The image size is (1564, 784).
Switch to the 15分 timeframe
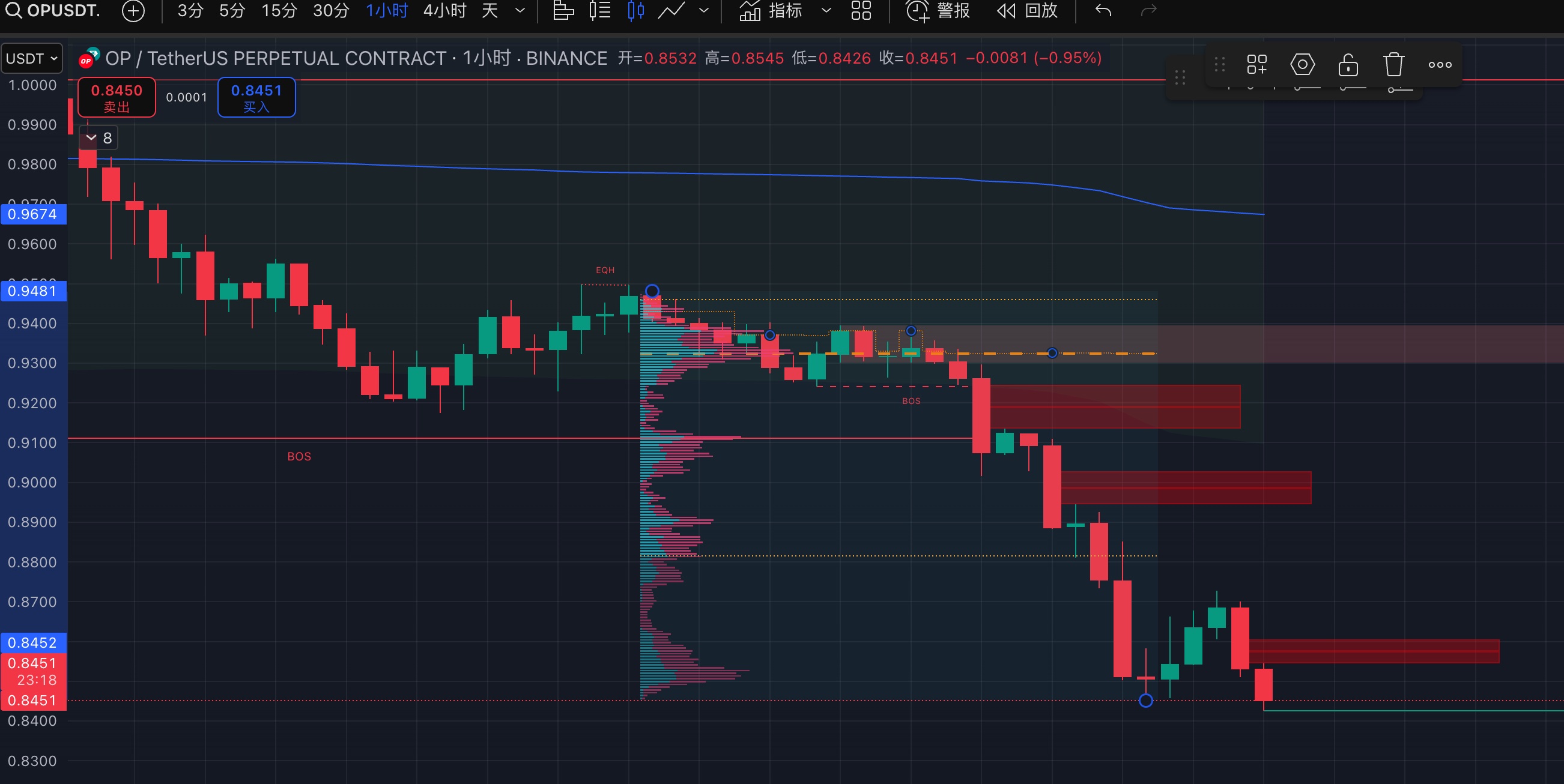279,10
